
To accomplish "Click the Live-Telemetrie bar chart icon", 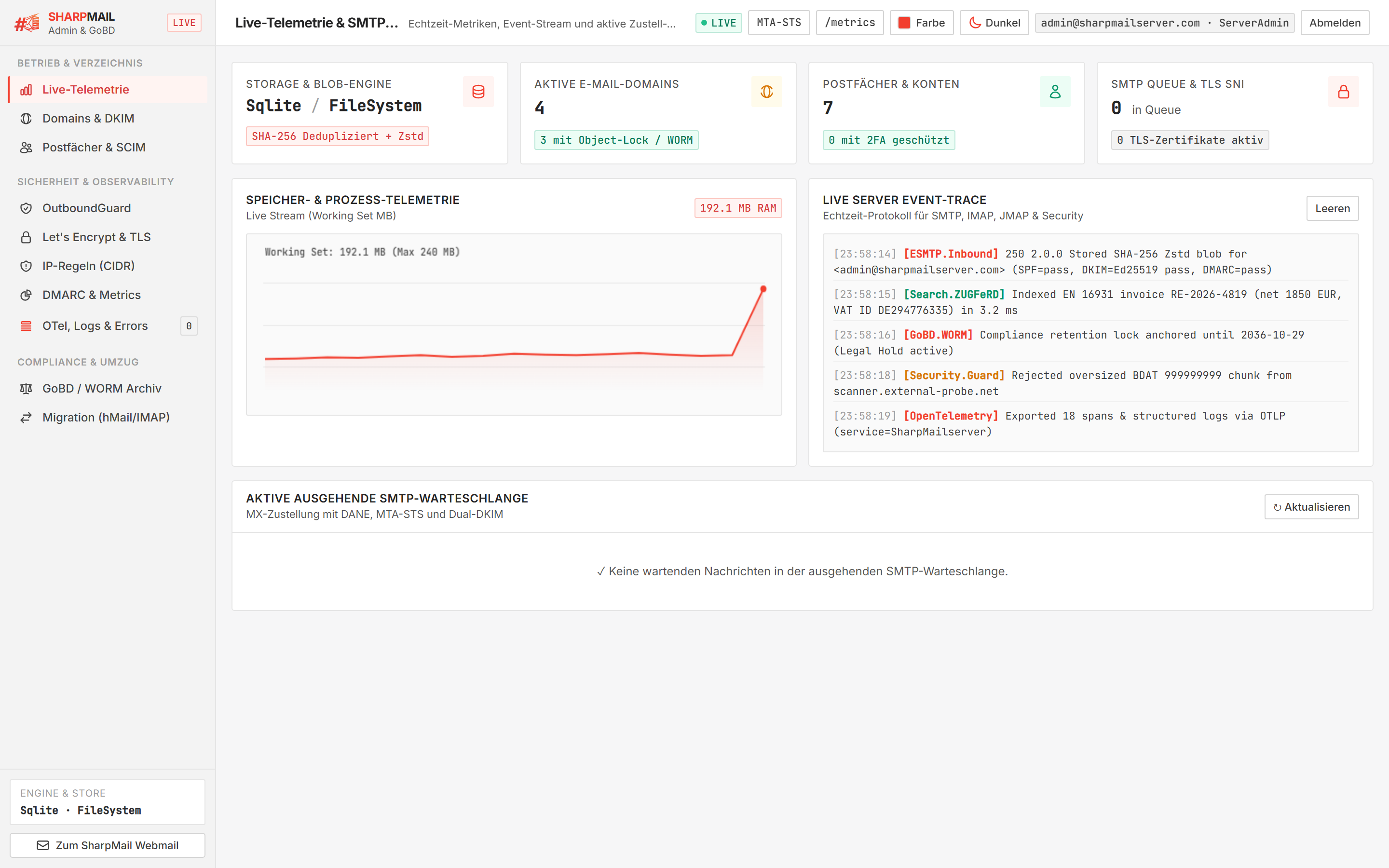I will coord(26,90).
